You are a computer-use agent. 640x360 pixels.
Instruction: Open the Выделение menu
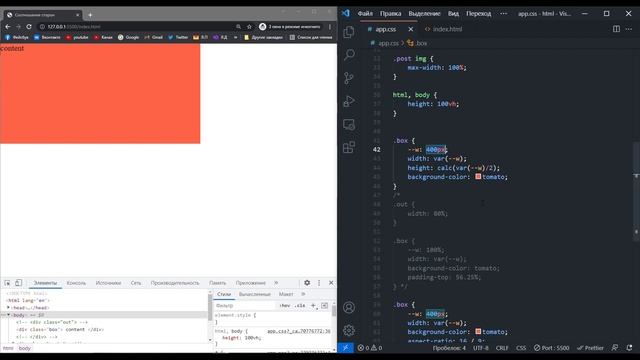(424, 13)
